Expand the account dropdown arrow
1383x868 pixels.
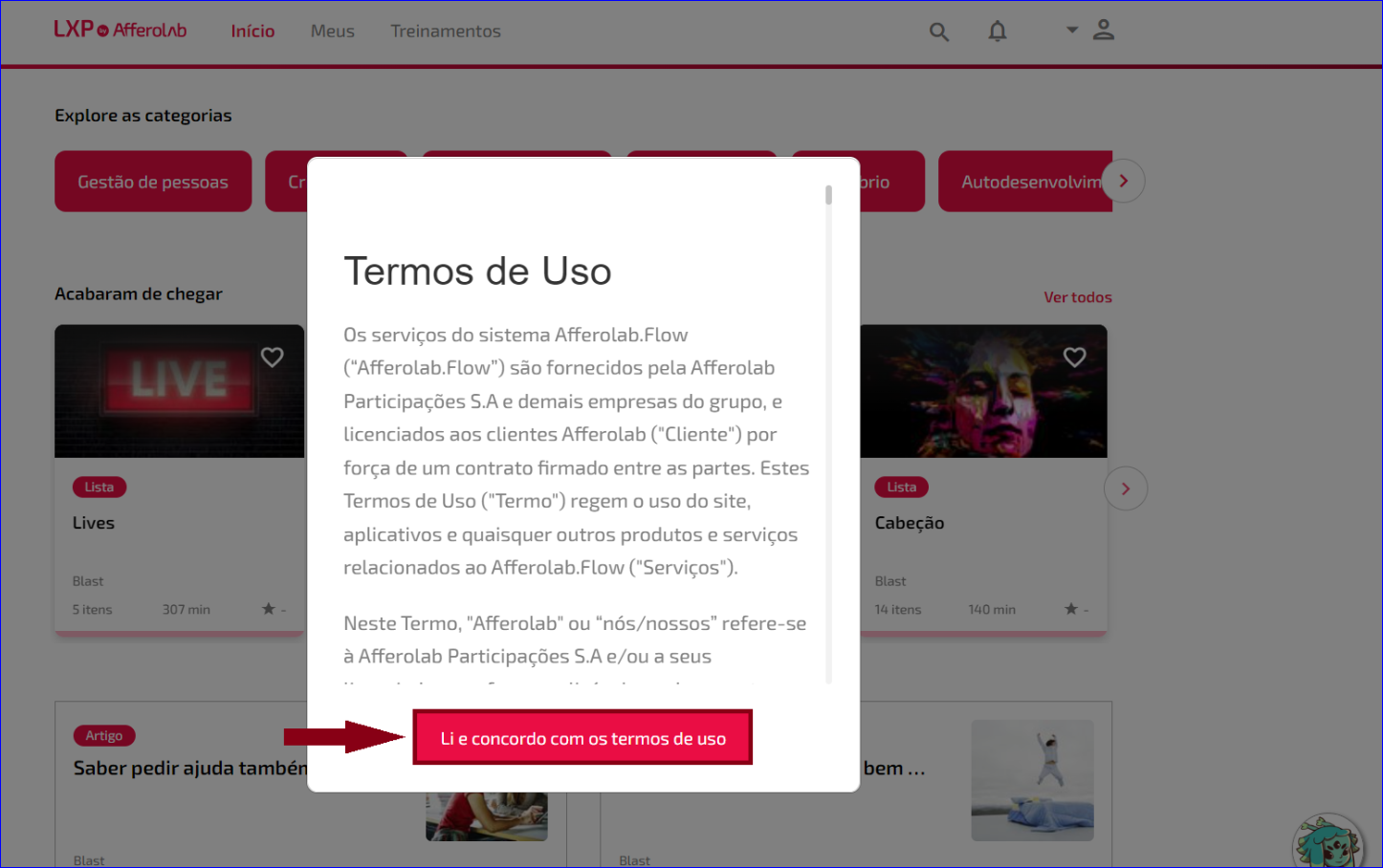tap(1072, 30)
